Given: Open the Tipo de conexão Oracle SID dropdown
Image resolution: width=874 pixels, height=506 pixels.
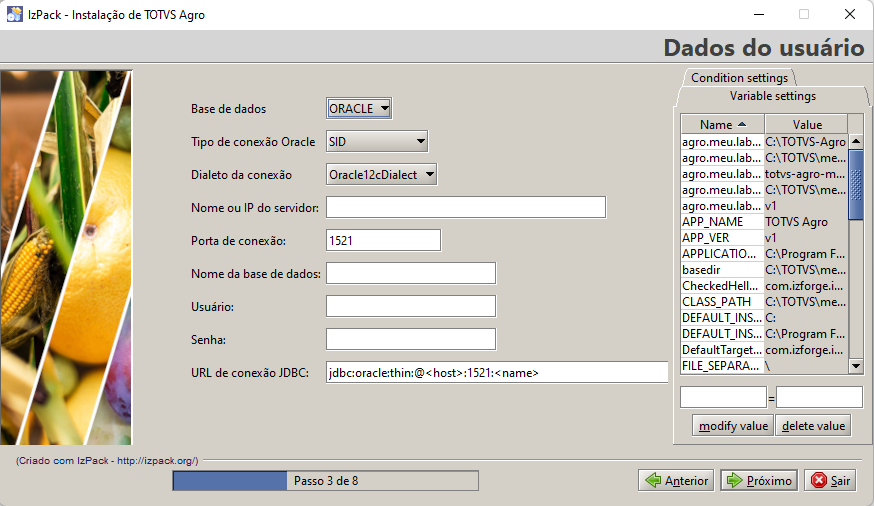Looking at the screenshot, I should [x=377, y=142].
